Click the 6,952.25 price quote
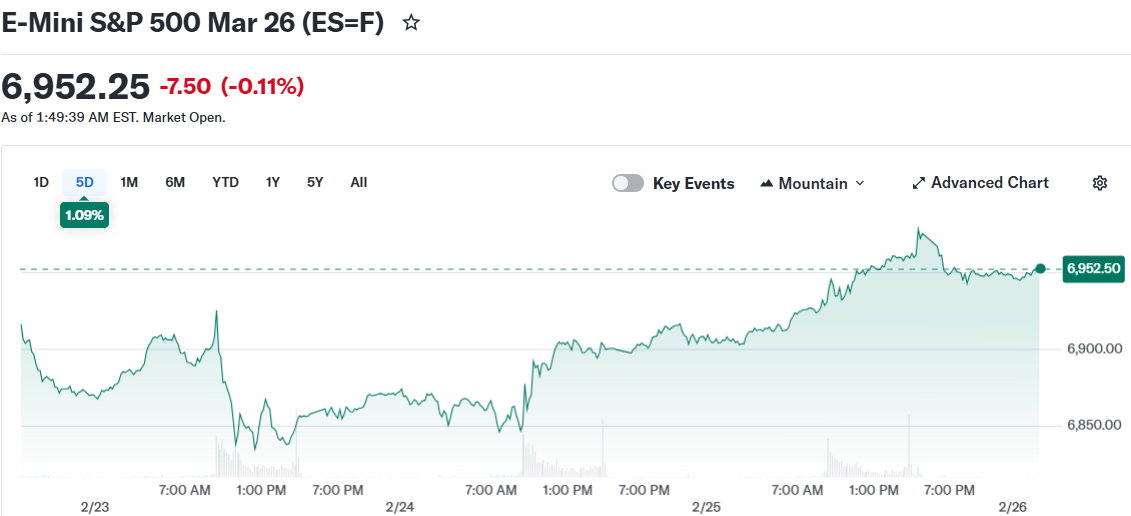1131x516 pixels. [75, 87]
